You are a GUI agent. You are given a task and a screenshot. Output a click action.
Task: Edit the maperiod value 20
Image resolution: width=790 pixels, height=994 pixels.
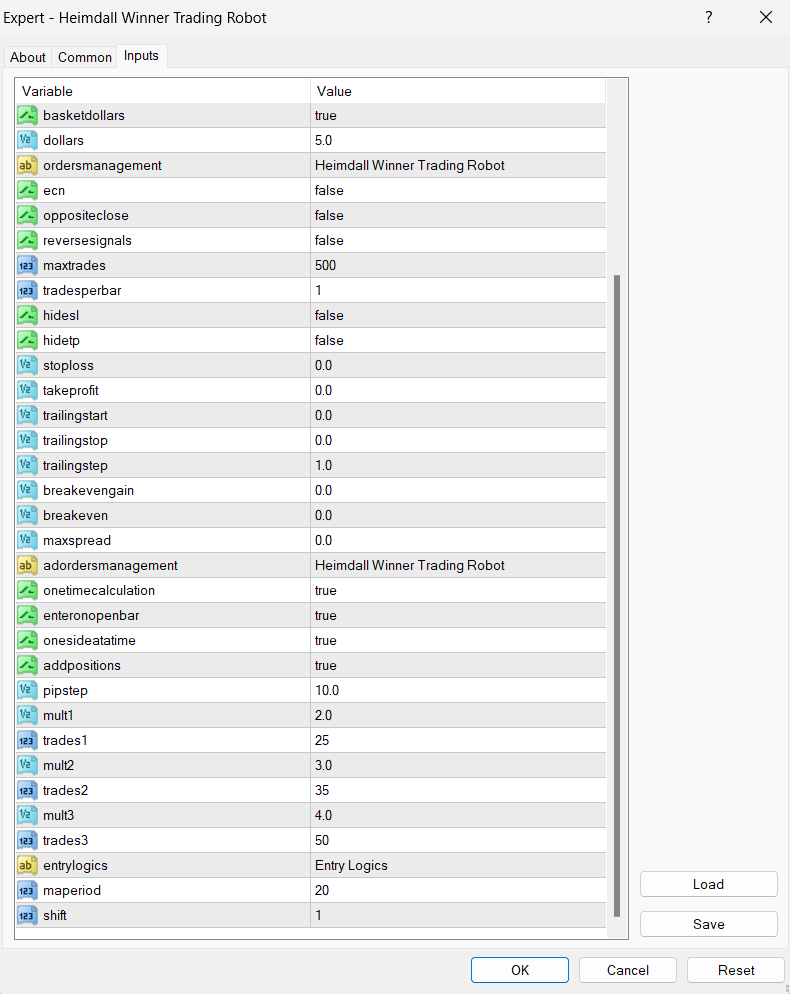point(458,891)
